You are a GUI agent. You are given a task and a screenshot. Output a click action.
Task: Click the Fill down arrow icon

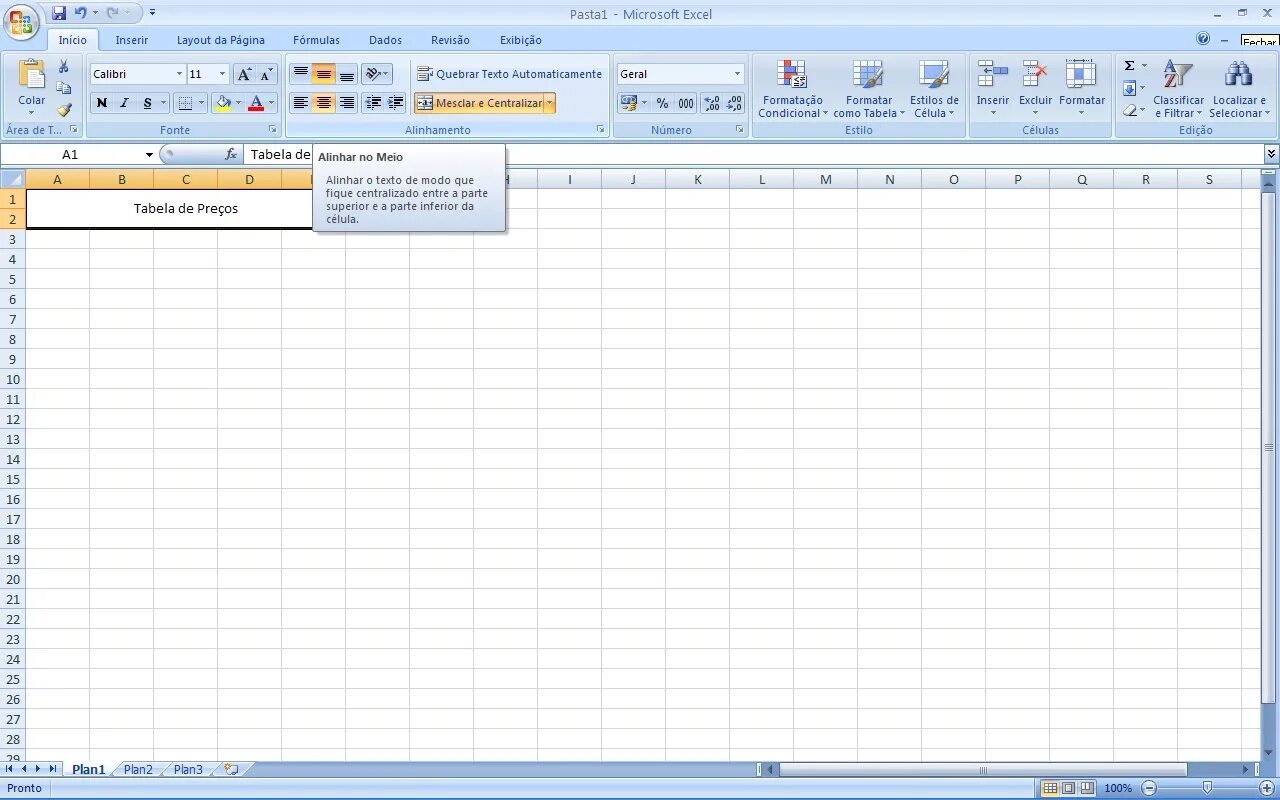(1129, 88)
